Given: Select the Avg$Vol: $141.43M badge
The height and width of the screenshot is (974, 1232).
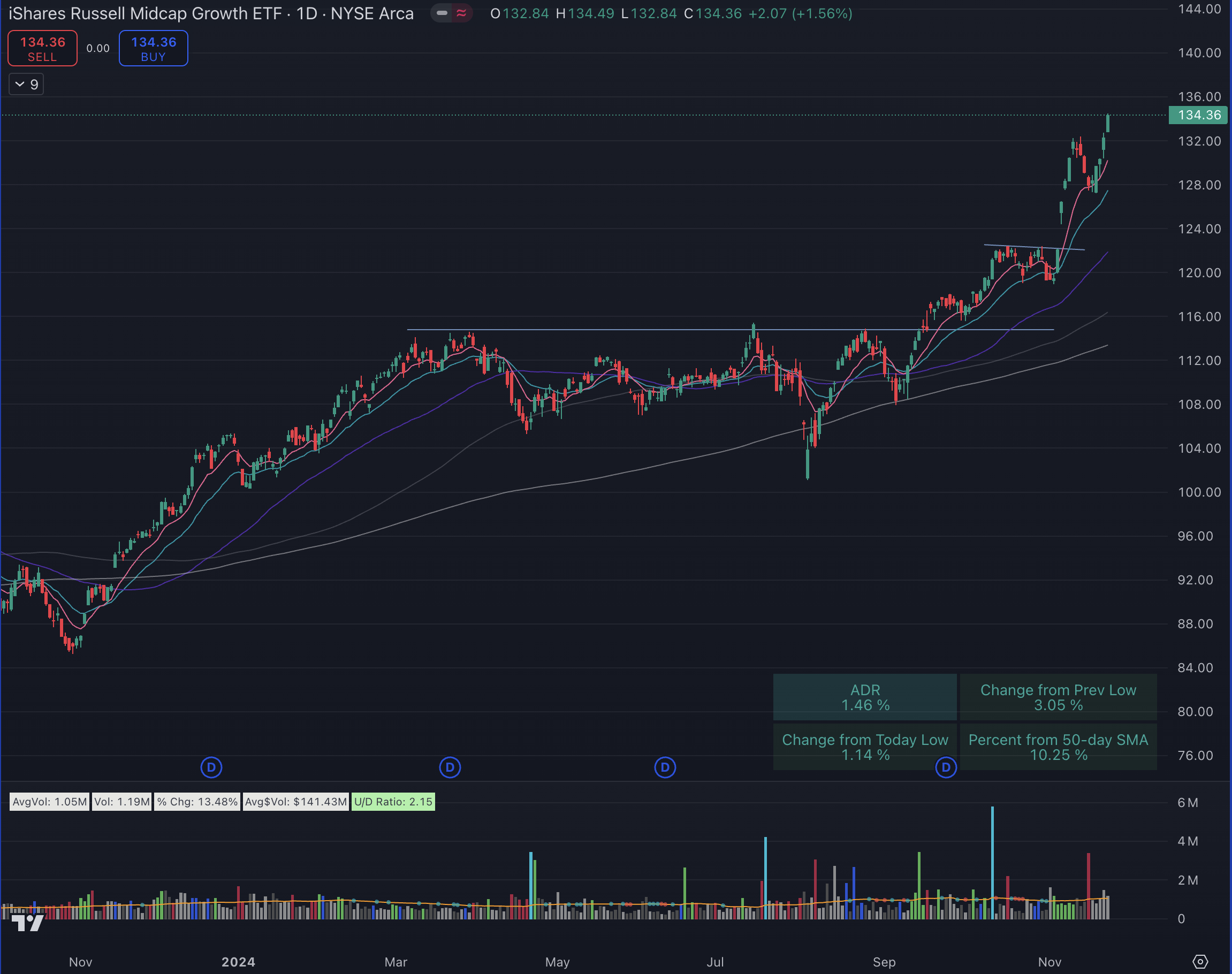Looking at the screenshot, I should pyautogui.click(x=295, y=802).
